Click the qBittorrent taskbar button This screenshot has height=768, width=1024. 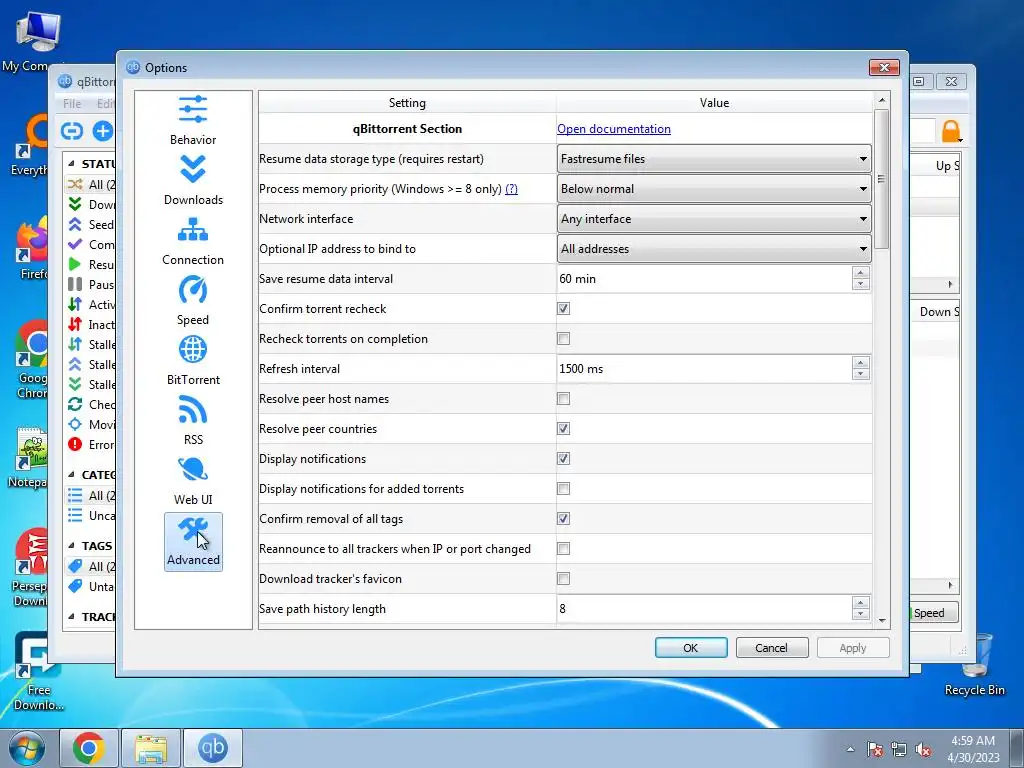point(213,748)
